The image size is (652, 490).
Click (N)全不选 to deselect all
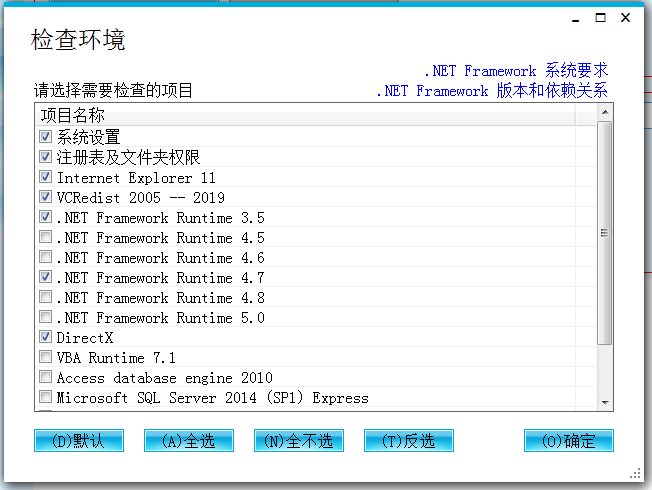298,441
